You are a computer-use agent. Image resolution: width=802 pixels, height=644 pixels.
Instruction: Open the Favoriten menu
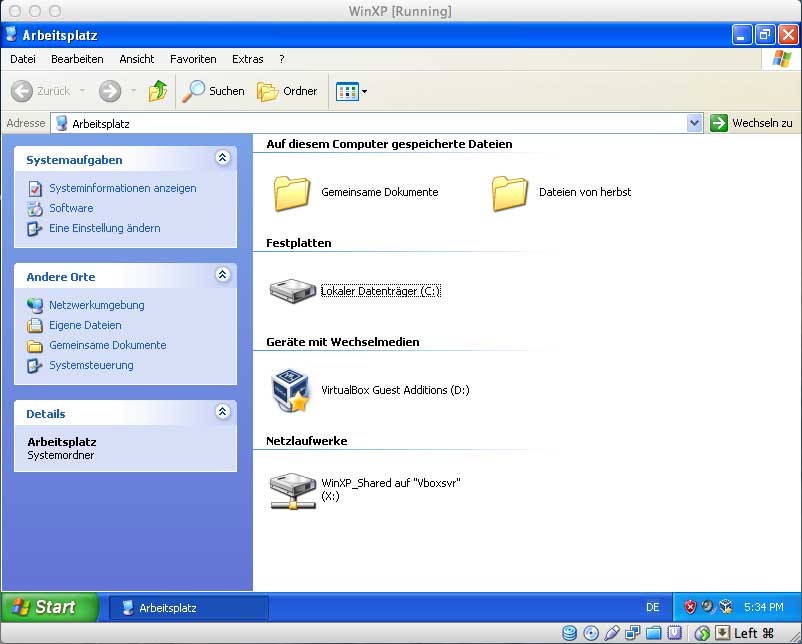193,59
